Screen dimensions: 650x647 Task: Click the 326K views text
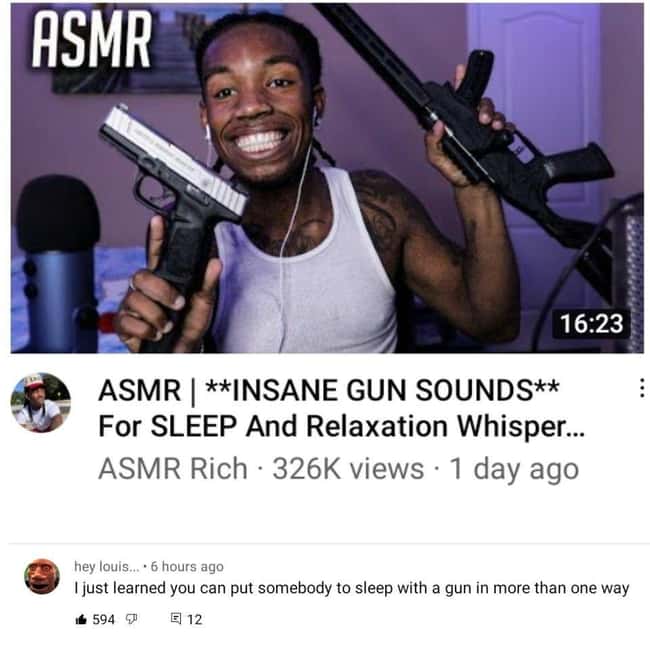click(348, 469)
